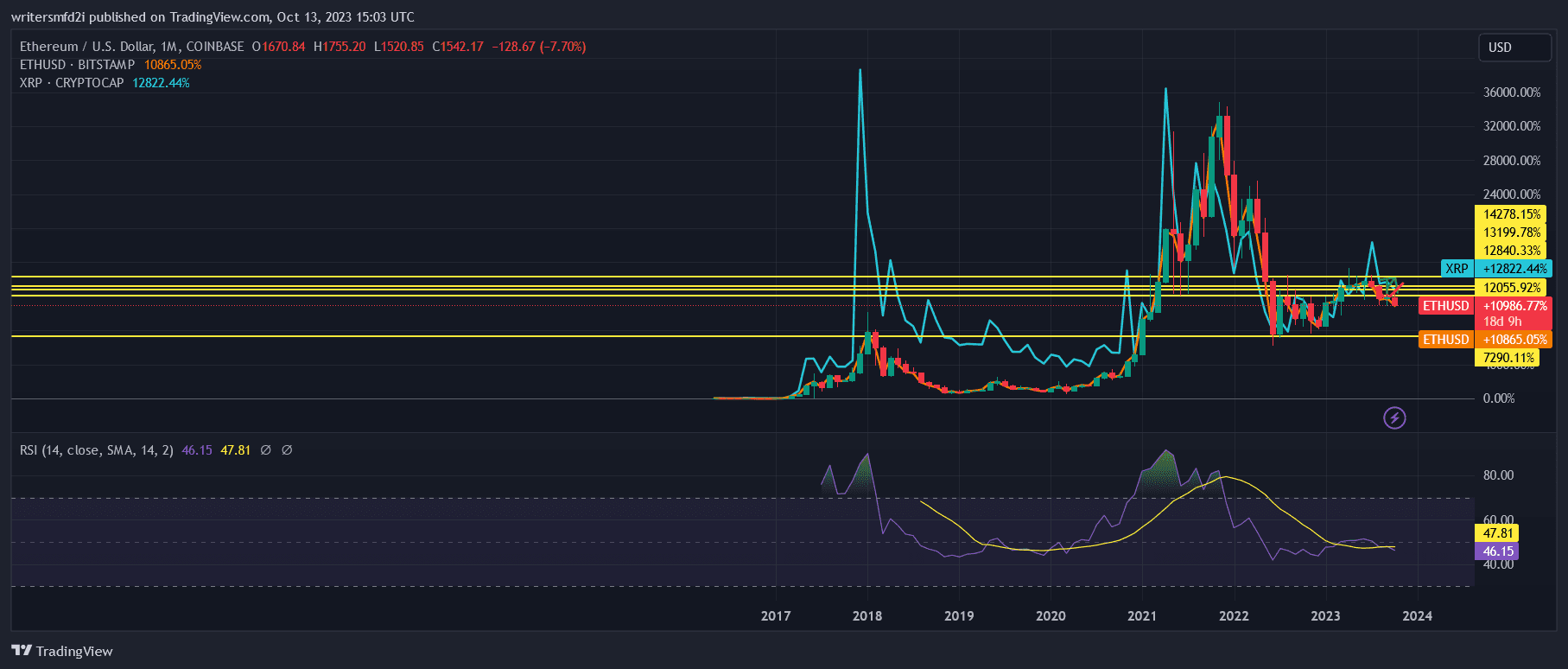Click the 36000.00% price scale label
Screen dimensions: 1568x669
[x=1511, y=92]
